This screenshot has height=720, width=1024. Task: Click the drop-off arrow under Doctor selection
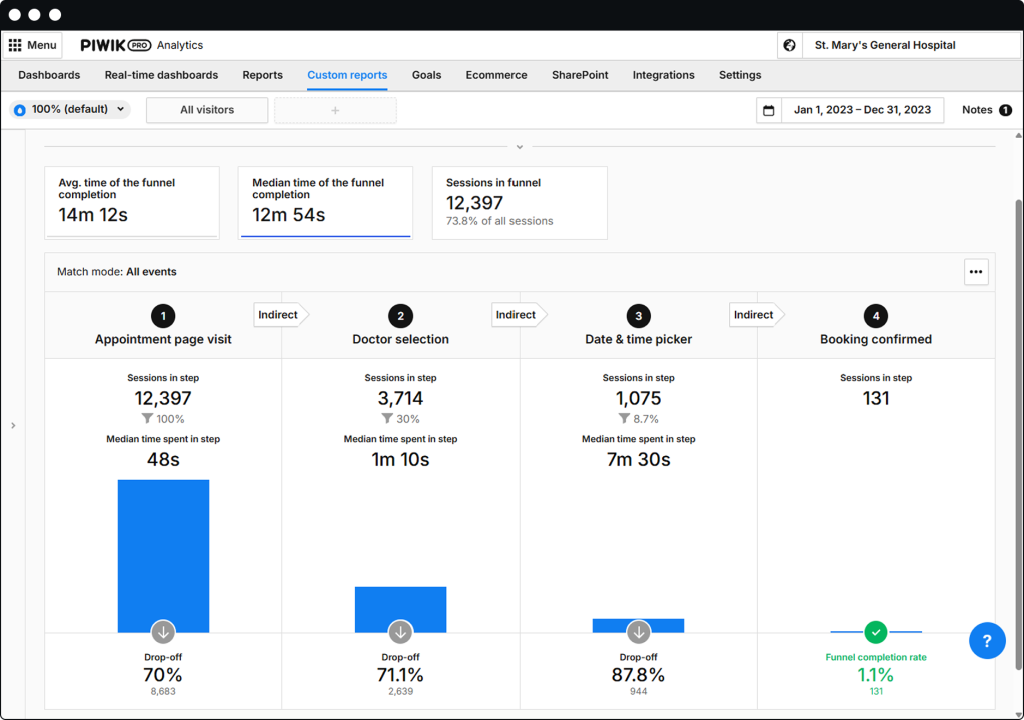pyautogui.click(x=400, y=632)
